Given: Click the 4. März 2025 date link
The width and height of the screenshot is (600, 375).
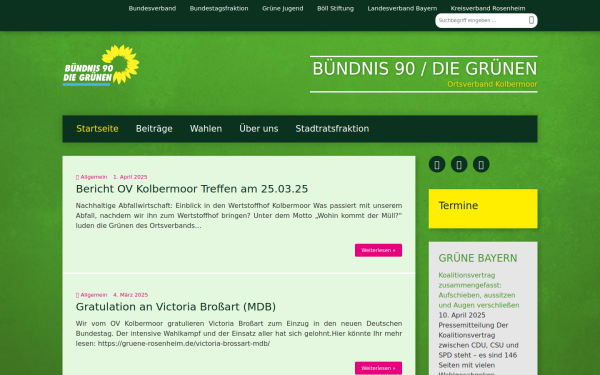Looking at the screenshot, I should [130, 295].
